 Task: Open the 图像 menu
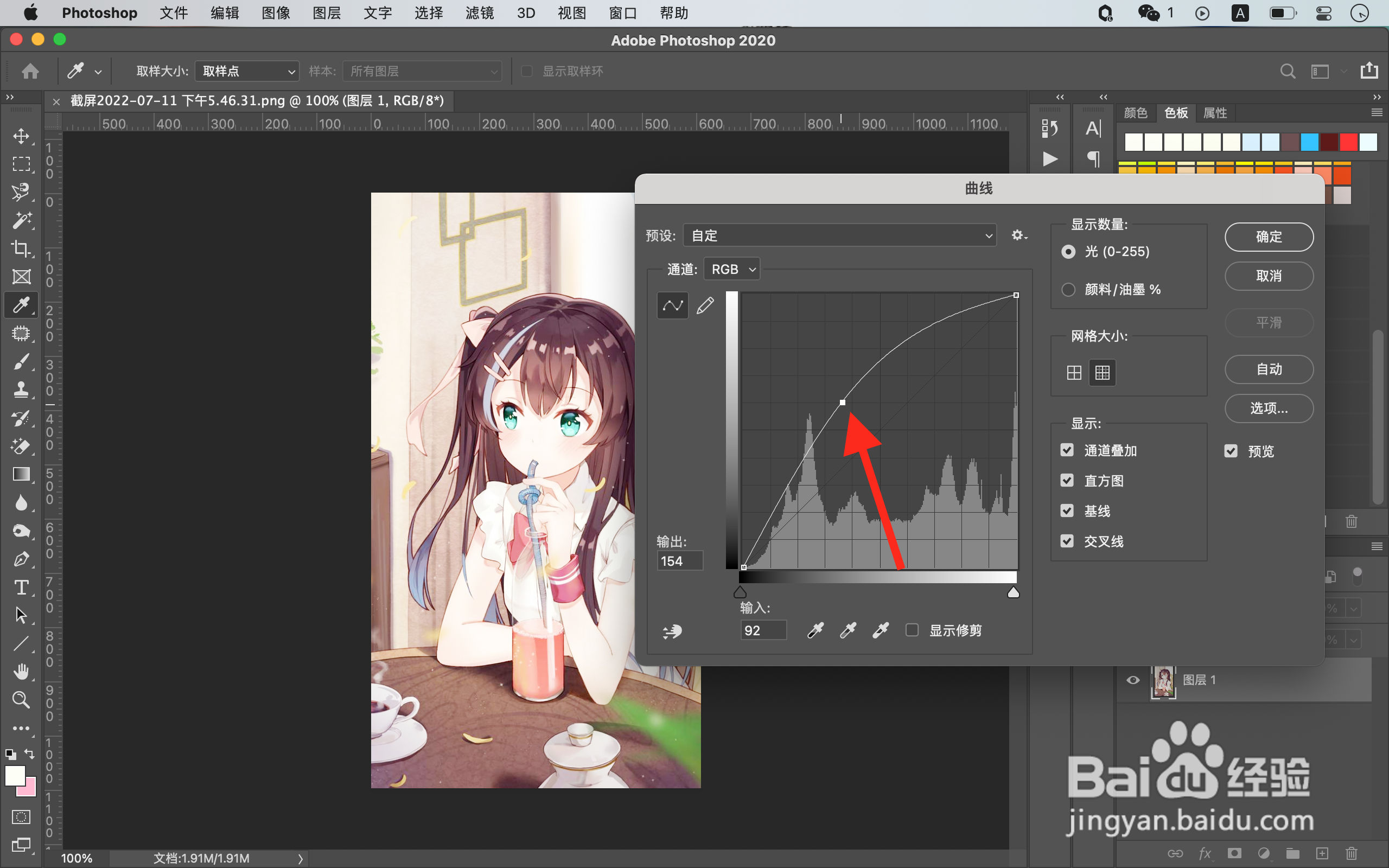click(276, 13)
